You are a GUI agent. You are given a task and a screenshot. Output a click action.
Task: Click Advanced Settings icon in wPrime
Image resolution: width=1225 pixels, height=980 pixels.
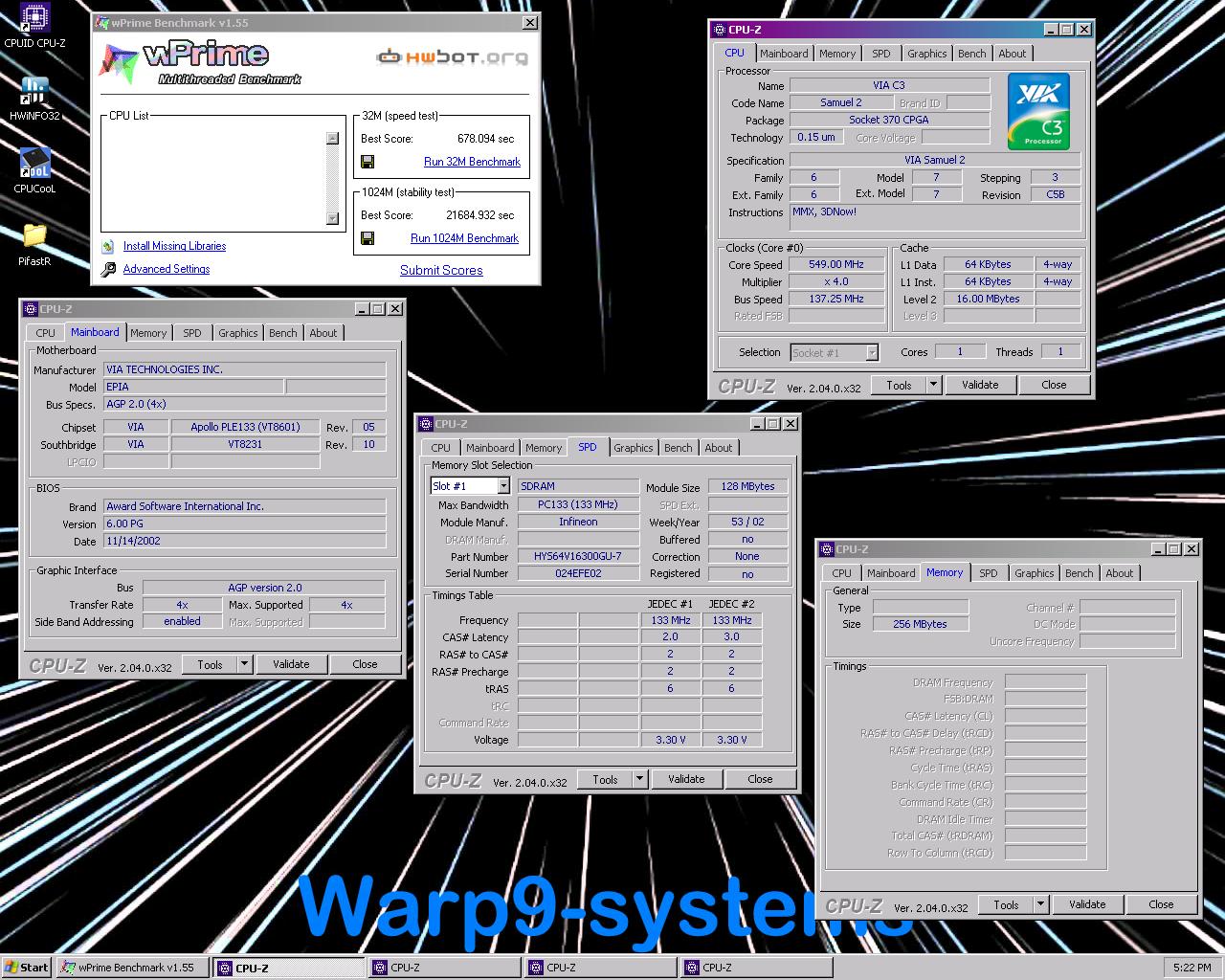108,269
